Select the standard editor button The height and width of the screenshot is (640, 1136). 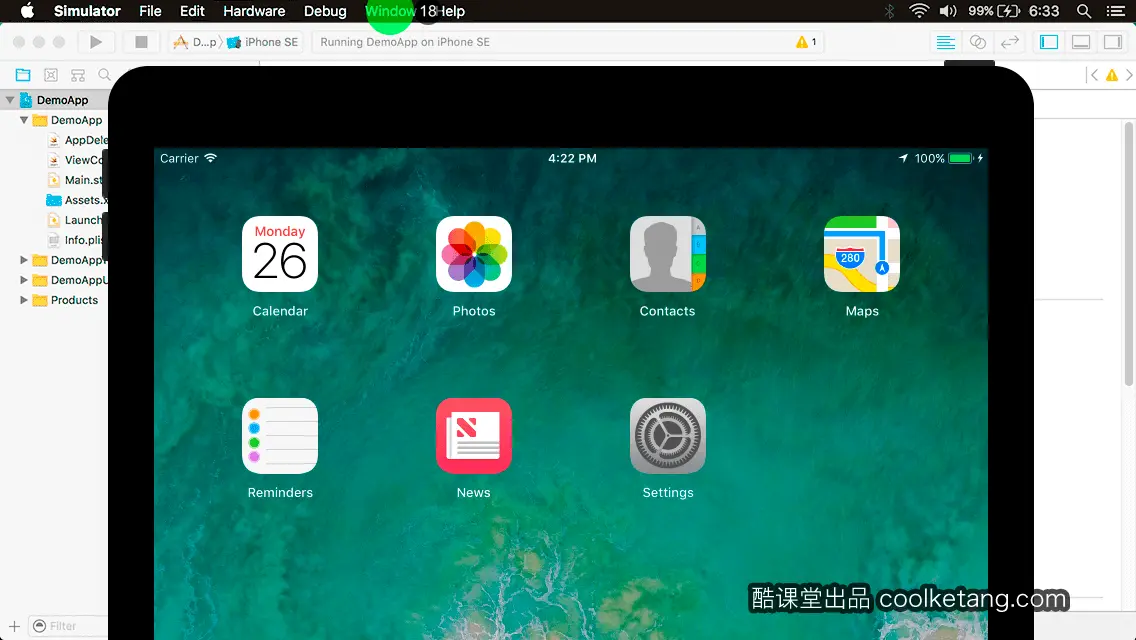click(x=945, y=42)
